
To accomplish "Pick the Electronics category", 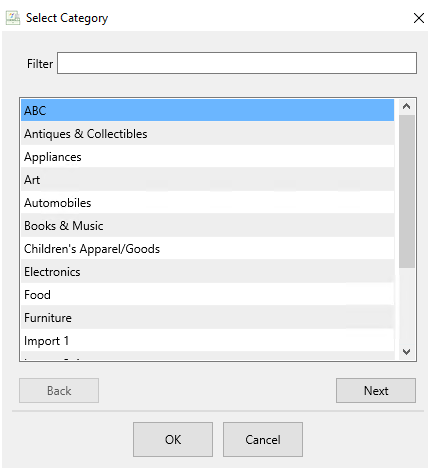I will pyautogui.click(x=207, y=271).
